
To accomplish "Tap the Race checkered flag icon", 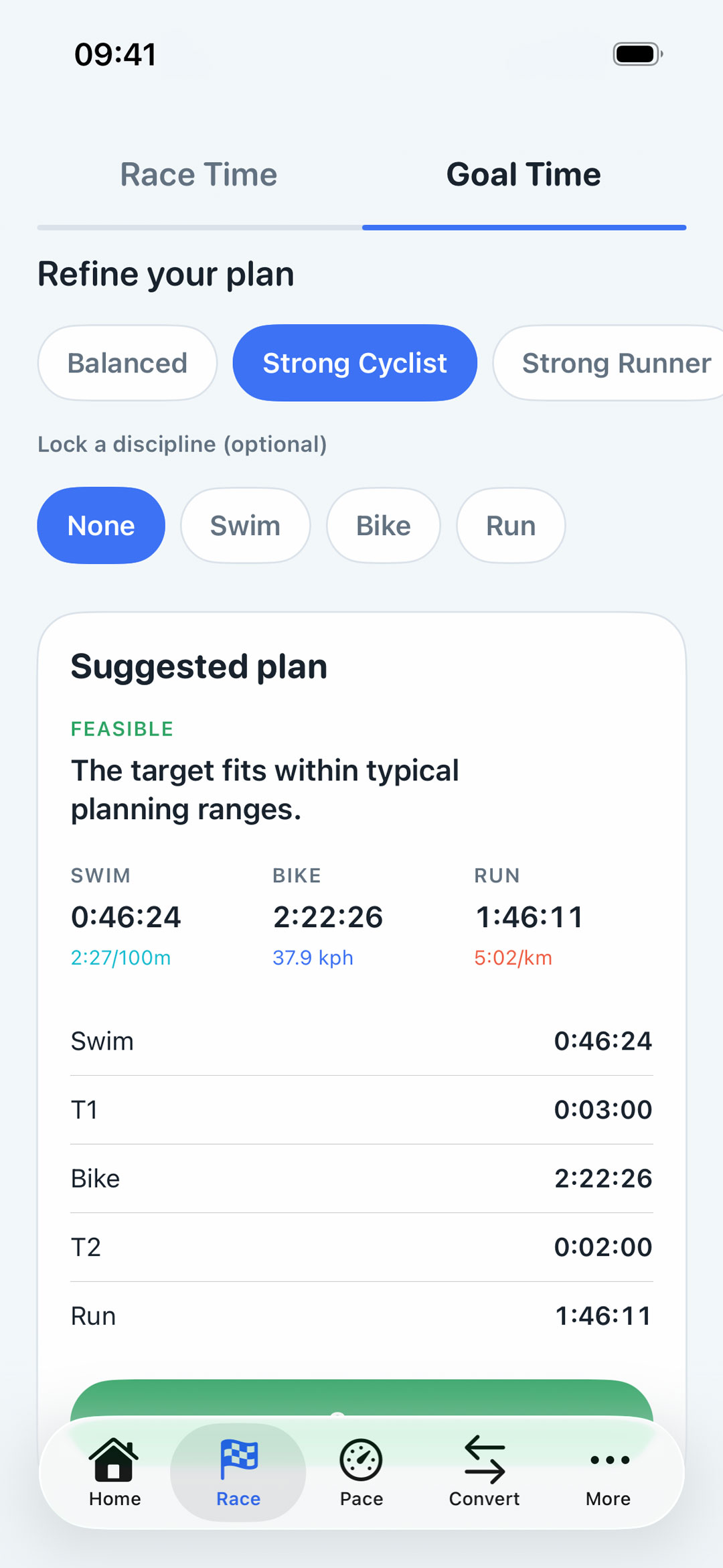I will [x=238, y=1460].
